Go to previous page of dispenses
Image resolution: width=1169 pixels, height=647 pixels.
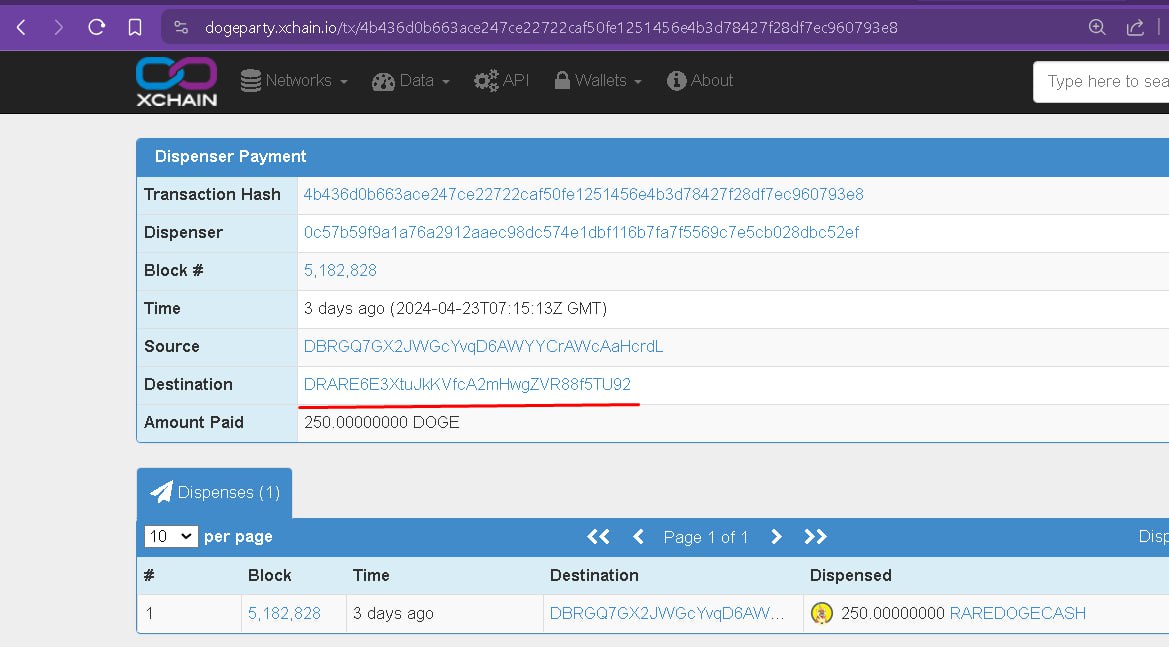(638, 537)
